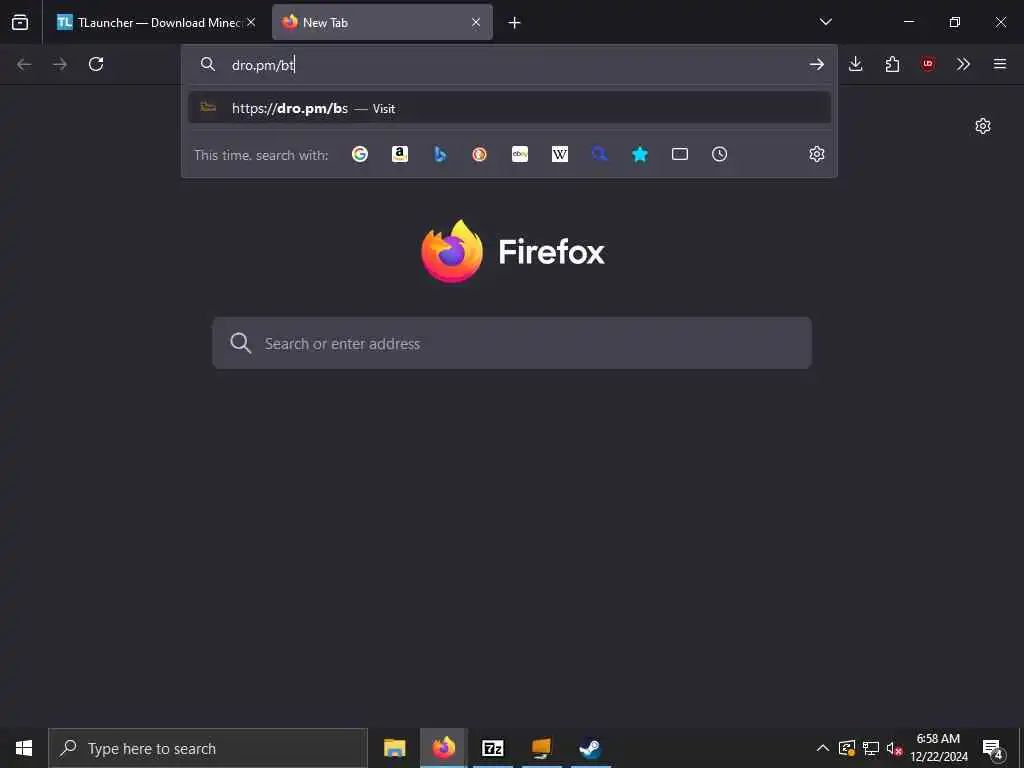Reload the current page
Screen dimensions: 1024x768
pos(96,64)
